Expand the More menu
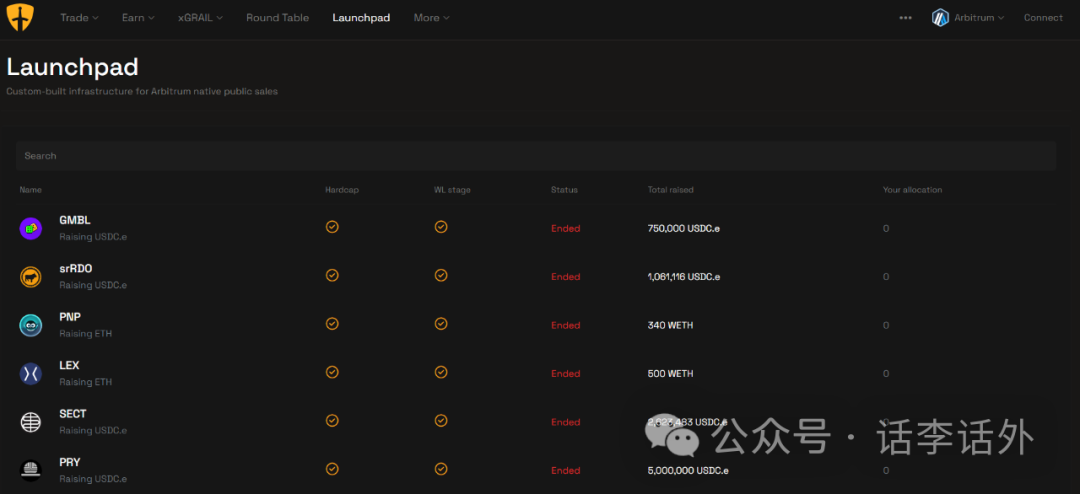The image size is (1080, 494). [x=431, y=18]
